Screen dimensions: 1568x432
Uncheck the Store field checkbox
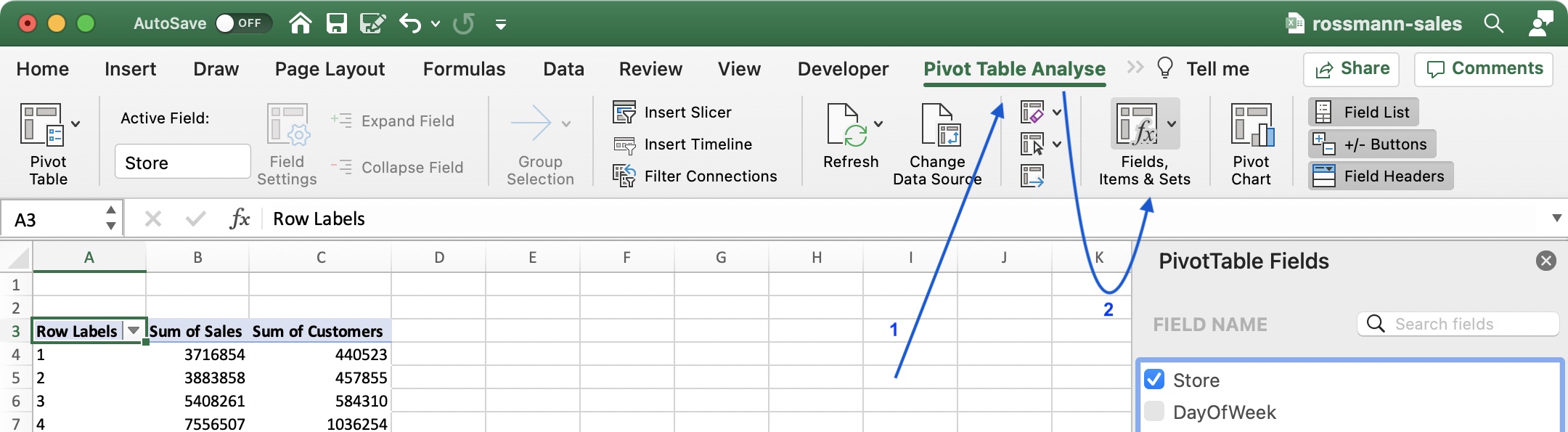click(1154, 379)
